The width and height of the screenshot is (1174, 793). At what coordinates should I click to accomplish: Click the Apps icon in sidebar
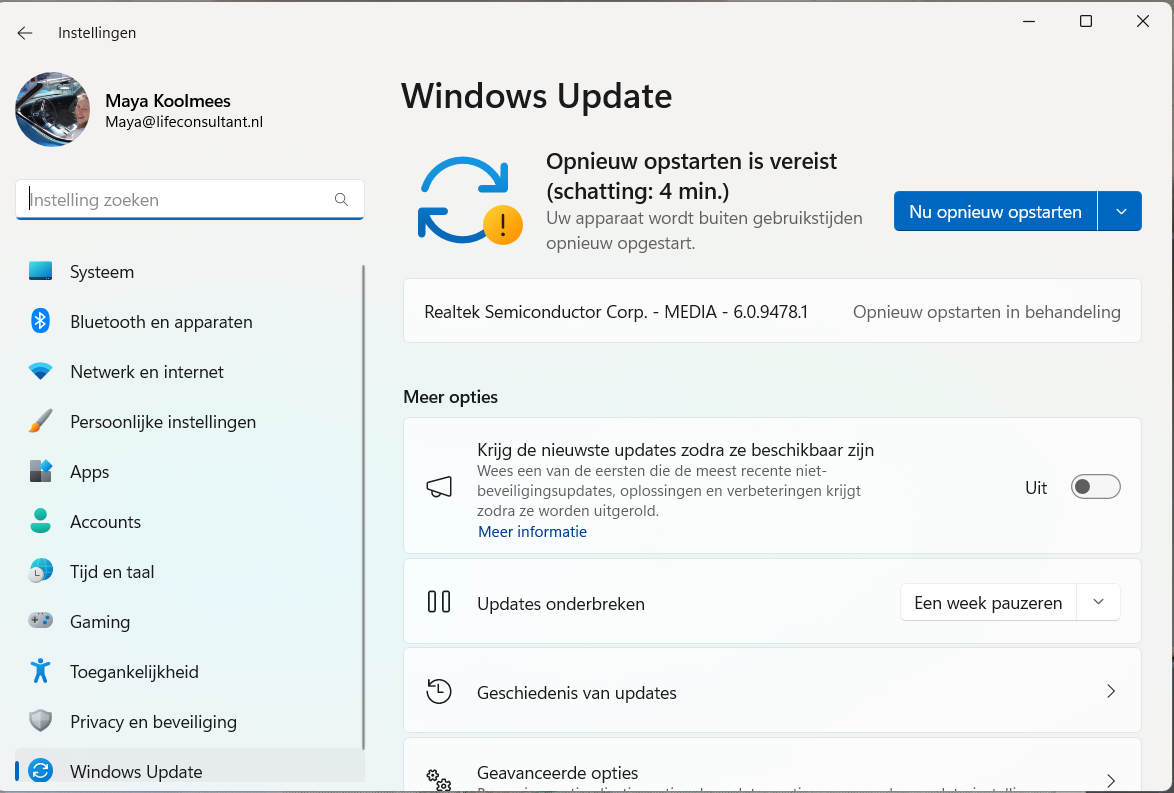coord(40,471)
